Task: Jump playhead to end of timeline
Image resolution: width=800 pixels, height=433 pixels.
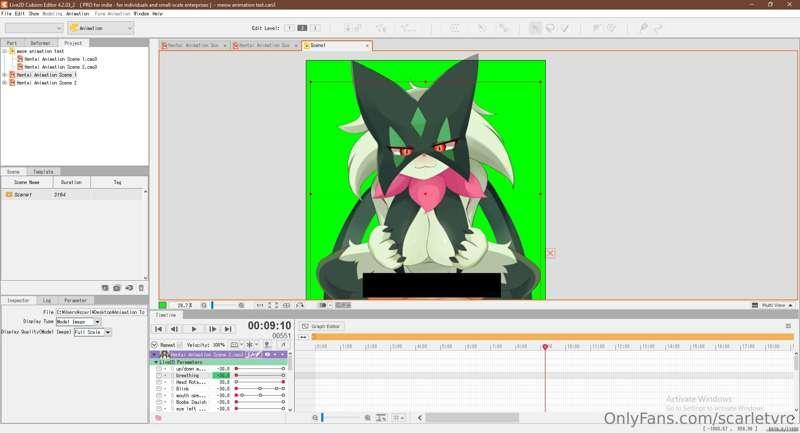Action: point(228,329)
